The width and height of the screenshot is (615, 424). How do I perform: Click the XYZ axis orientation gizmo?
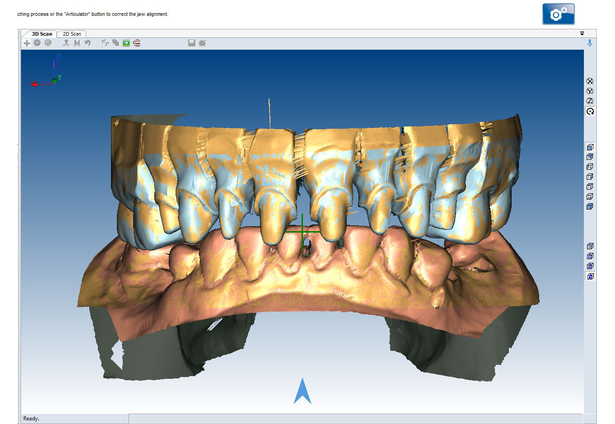point(46,72)
